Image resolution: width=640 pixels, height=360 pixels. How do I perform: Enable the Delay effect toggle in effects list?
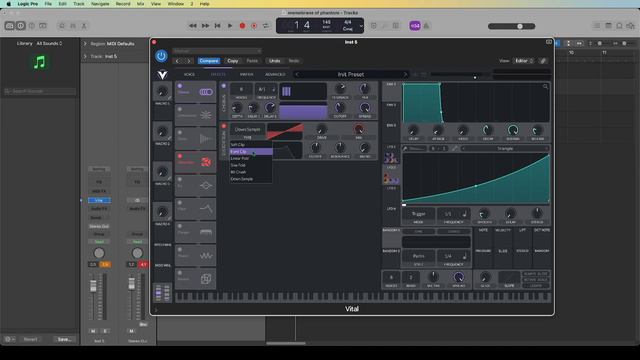point(180,133)
